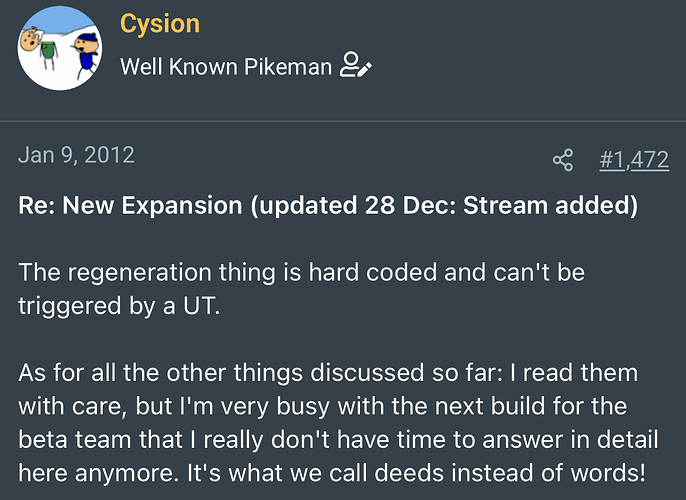Click the words Stream added) in the heading
This screenshot has height=500, width=686.
550,205
